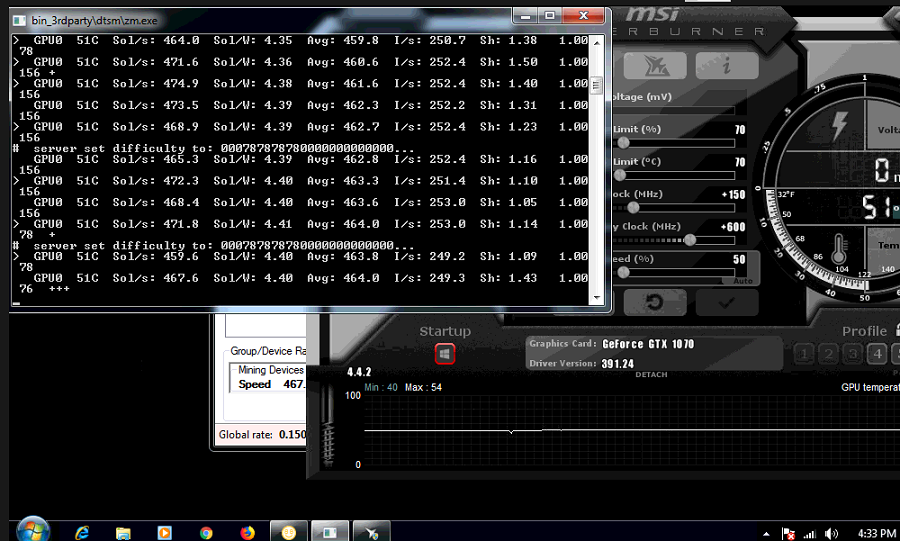Click the Memory Clock value +600
Screen dimensions: 900x541
[x=733, y=227]
